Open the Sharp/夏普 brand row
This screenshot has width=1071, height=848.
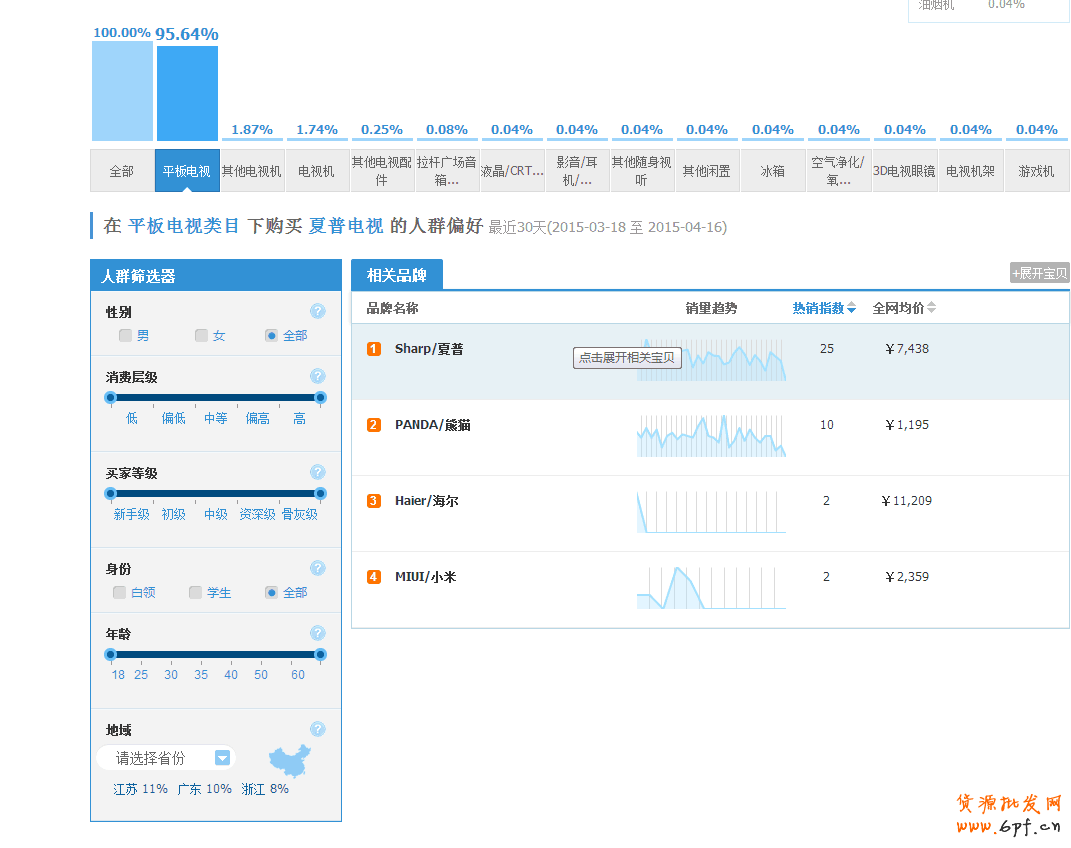coord(429,349)
